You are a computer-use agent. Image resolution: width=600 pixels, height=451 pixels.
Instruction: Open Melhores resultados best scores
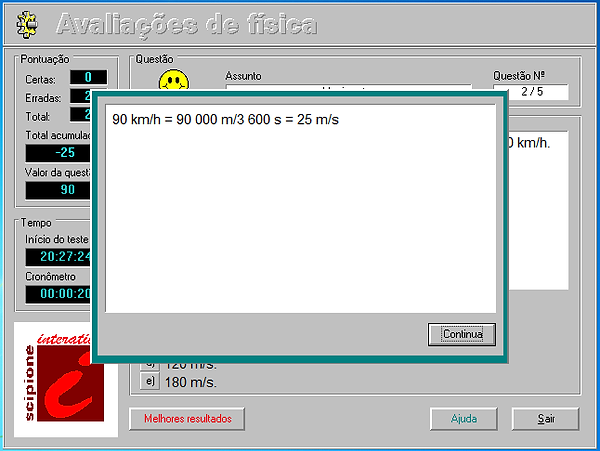(187, 419)
